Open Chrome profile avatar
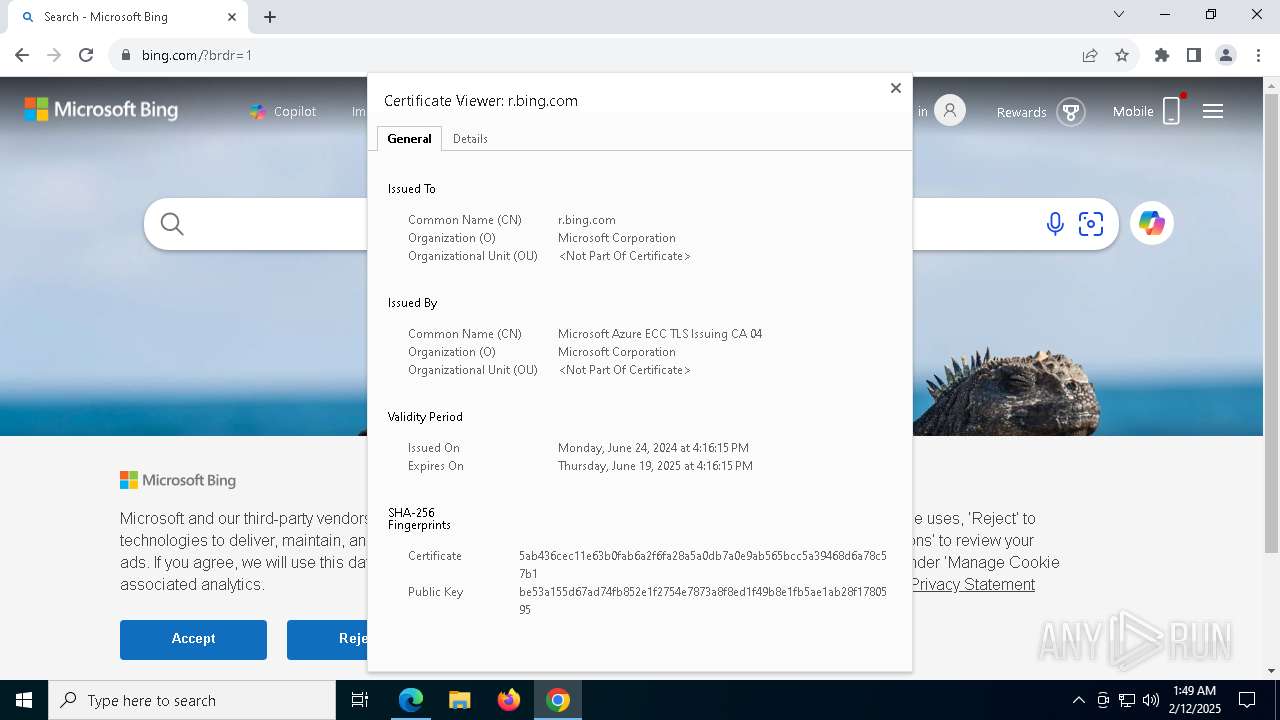The image size is (1280, 720). pos(1226,55)
